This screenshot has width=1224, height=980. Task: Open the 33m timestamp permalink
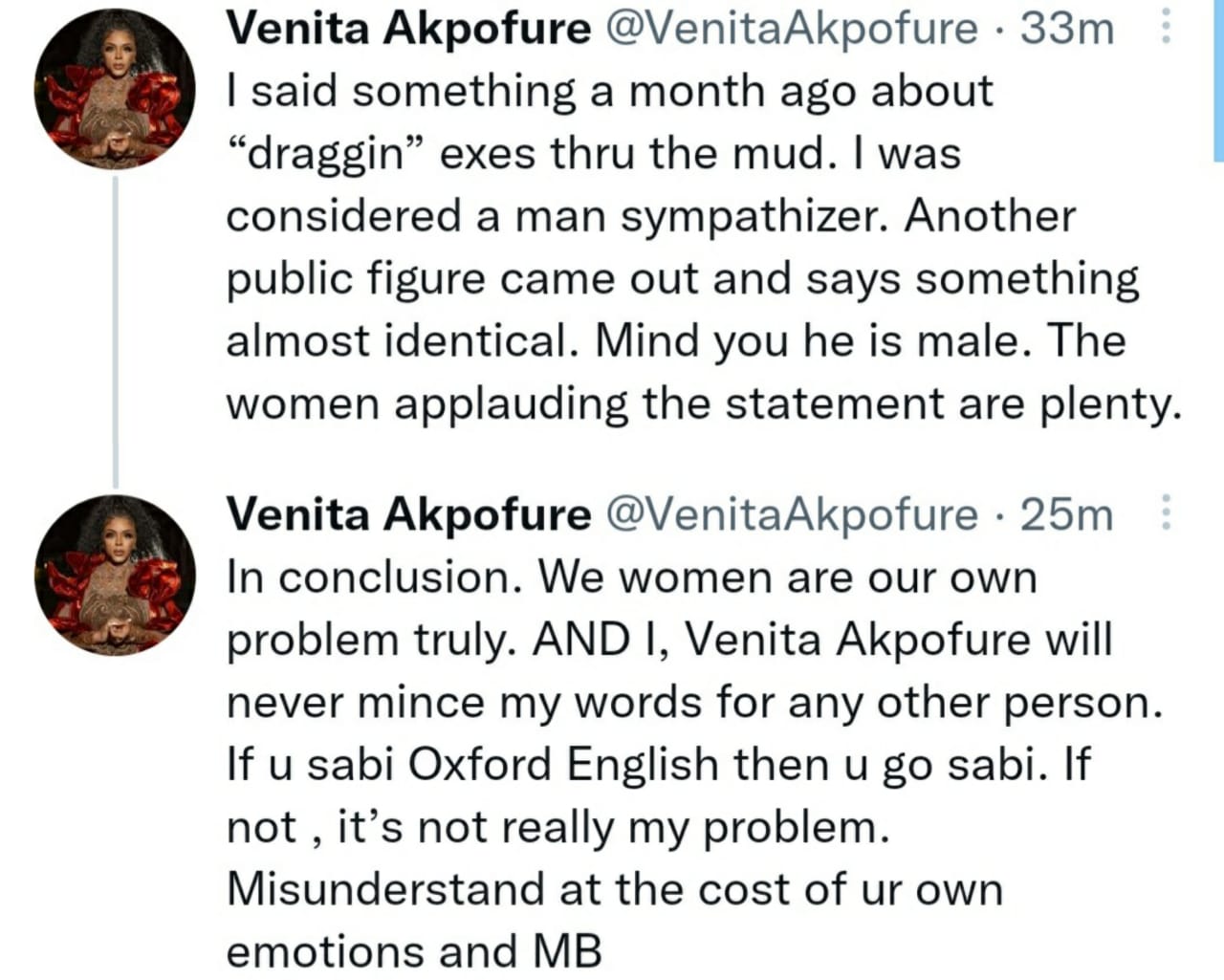click(x=1067, y=29)
